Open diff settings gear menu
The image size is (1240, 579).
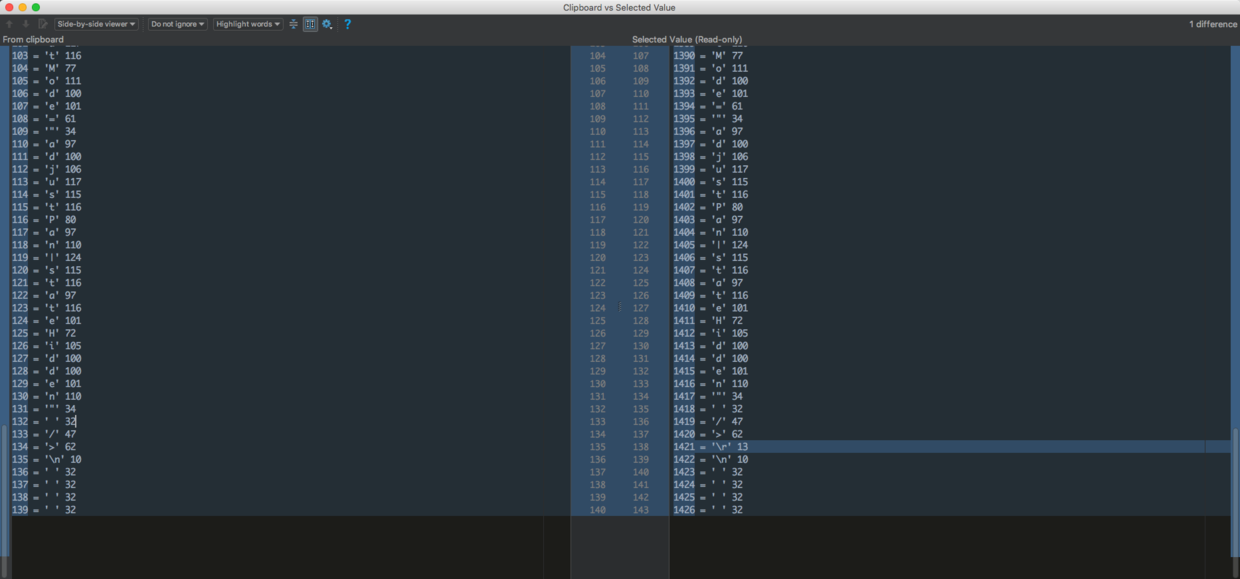point(327,24)
